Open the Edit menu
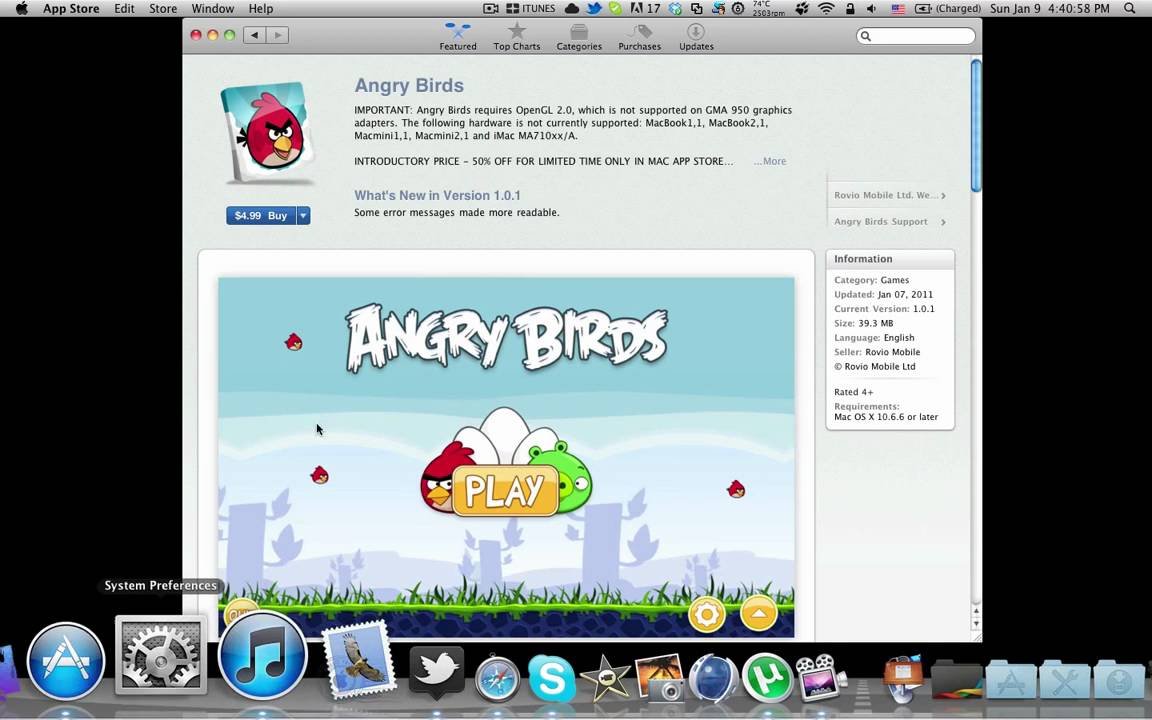1152x720 pixels. click(x=124, y=9)
